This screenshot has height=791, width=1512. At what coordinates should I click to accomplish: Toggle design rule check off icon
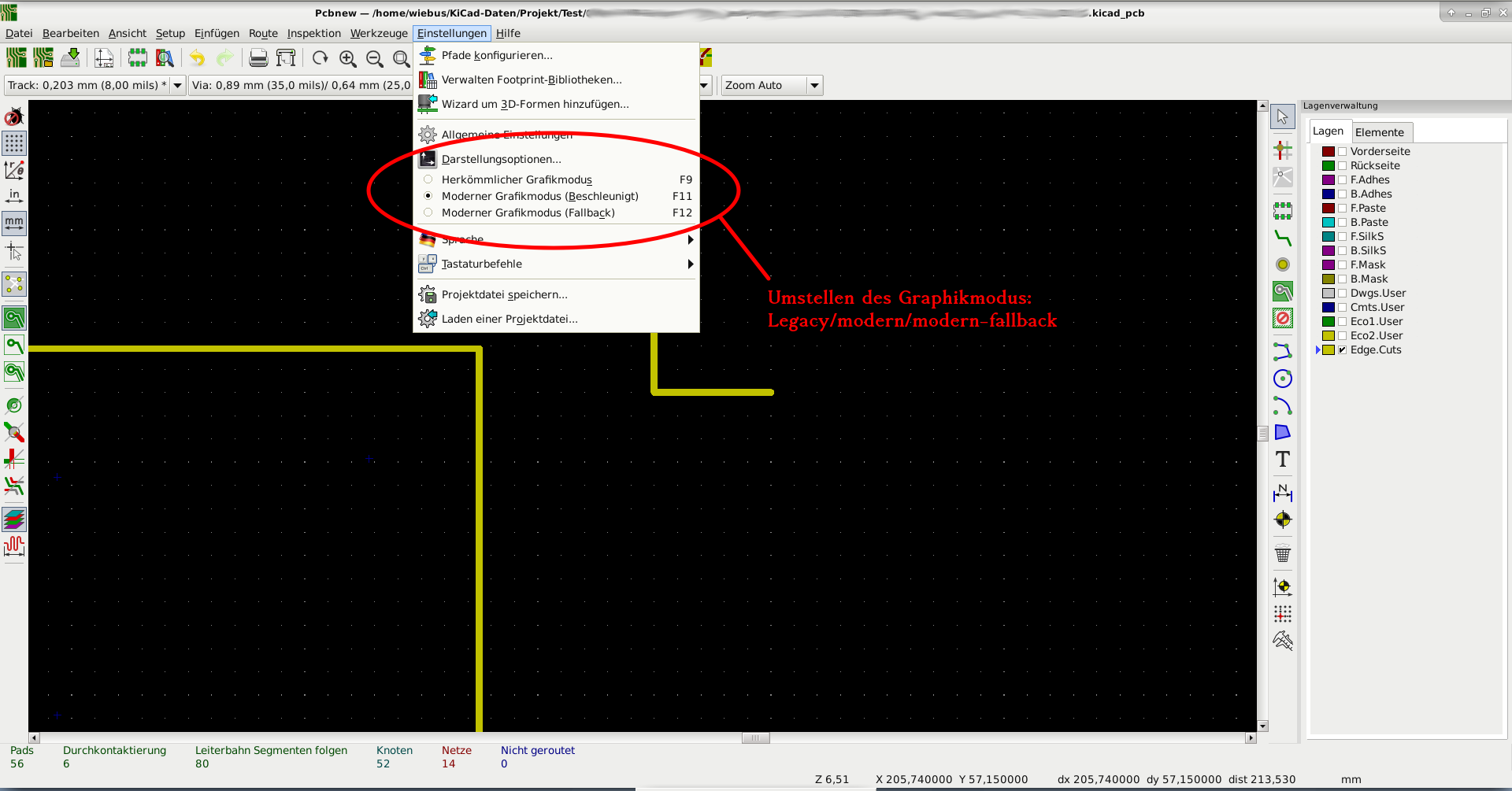coord(14,116)
